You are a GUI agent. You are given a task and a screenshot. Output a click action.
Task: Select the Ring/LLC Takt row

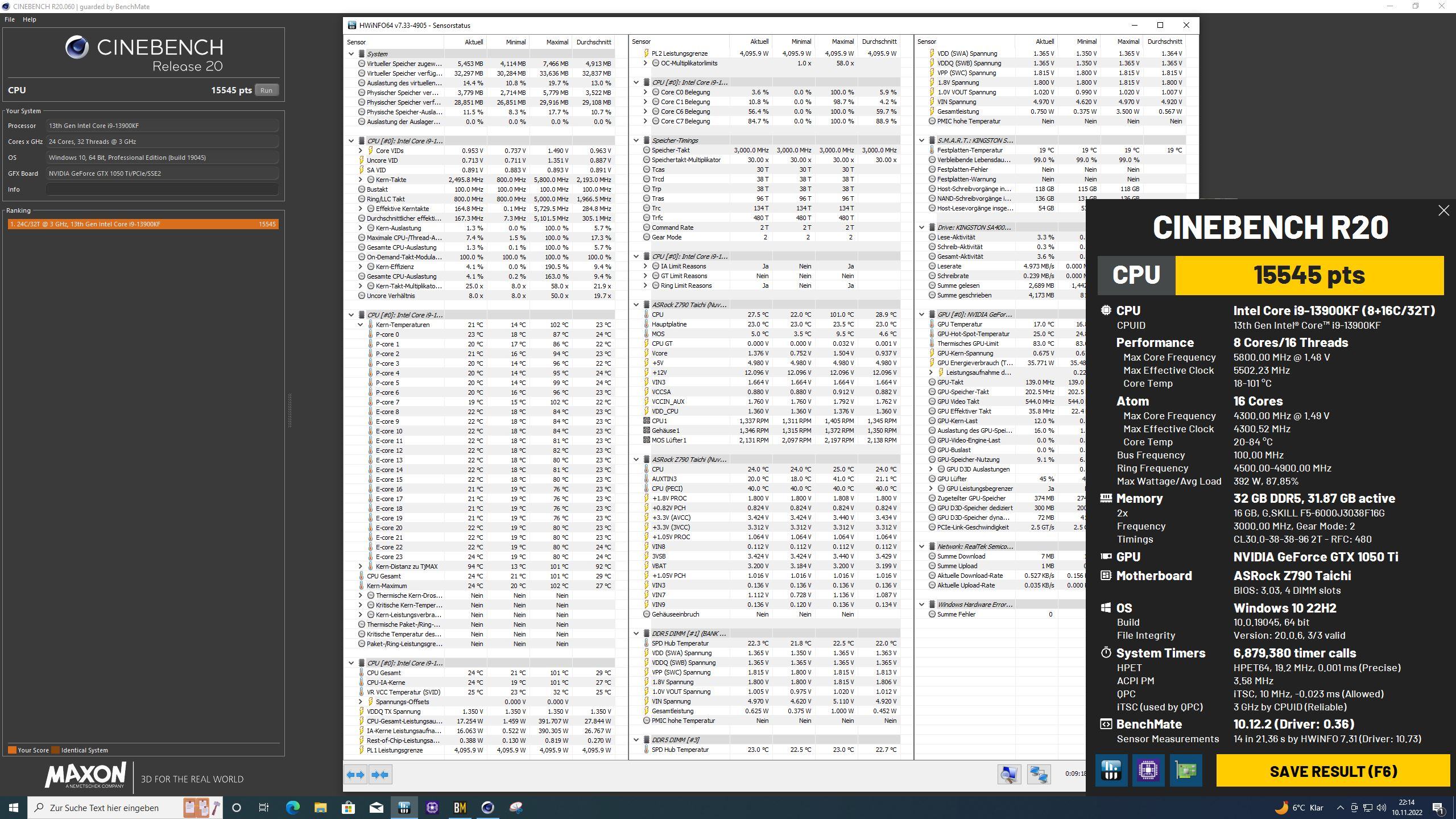point(479,199)
